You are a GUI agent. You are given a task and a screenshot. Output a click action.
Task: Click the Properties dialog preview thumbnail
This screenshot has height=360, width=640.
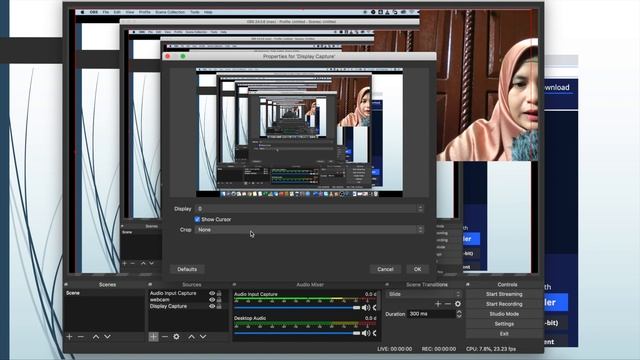[x=299, y=133]
